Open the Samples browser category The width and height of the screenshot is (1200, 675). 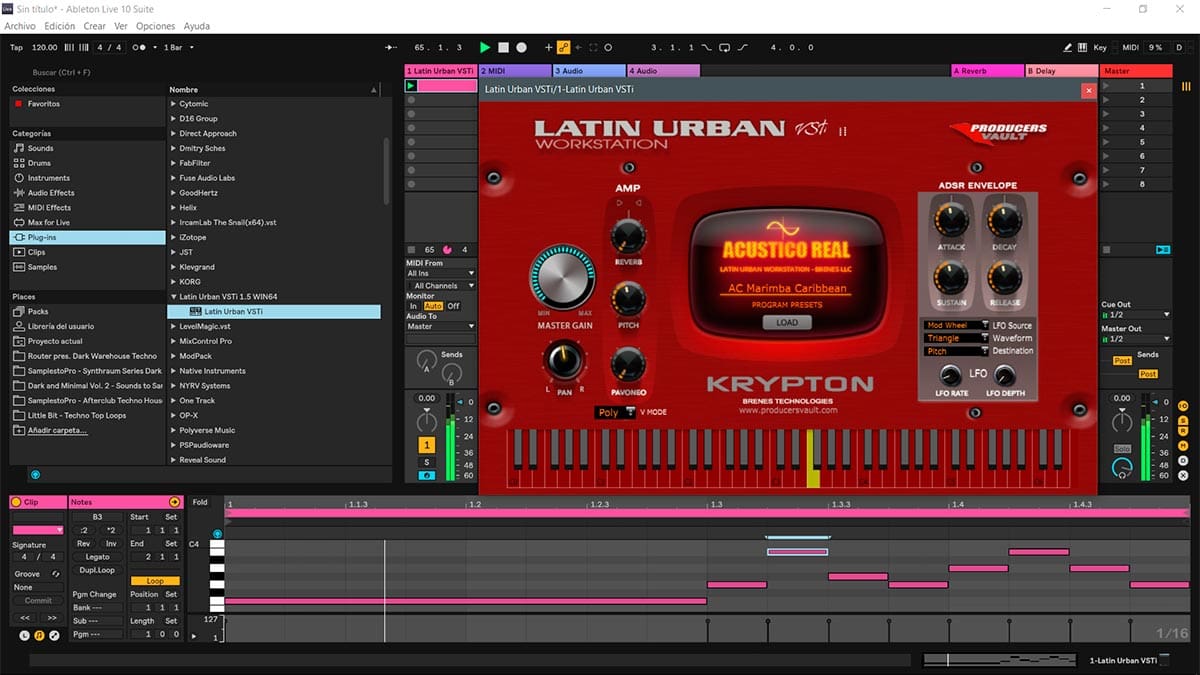coord(42,267)
